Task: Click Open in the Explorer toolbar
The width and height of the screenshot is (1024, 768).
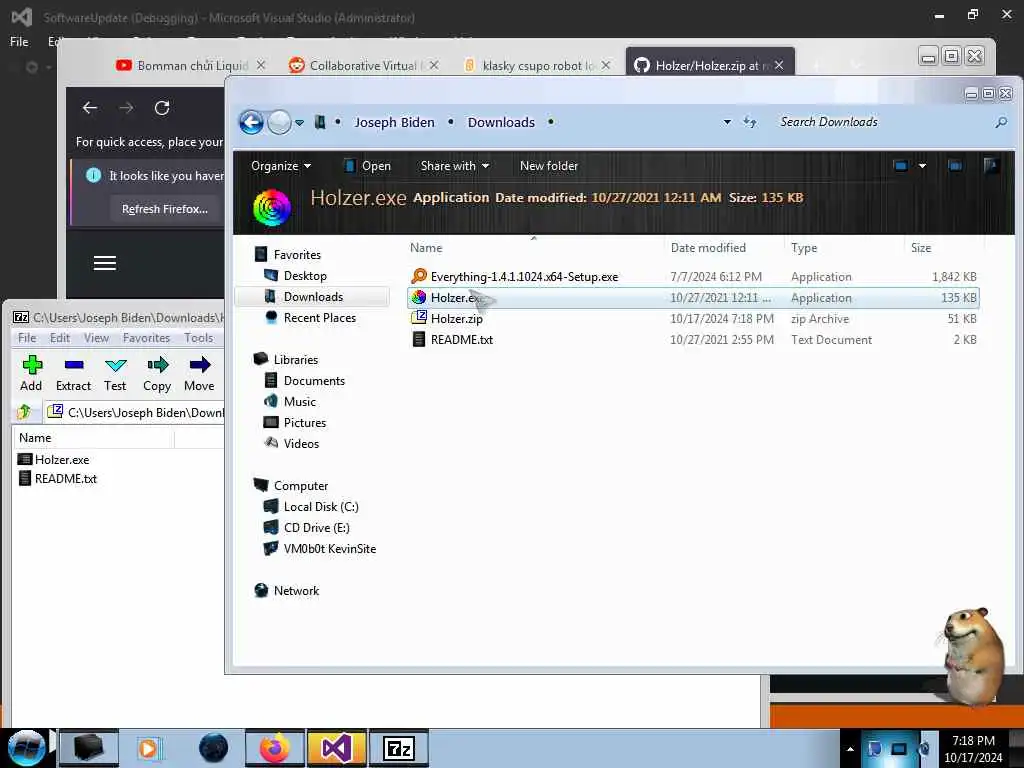Action: coord(367,166)
